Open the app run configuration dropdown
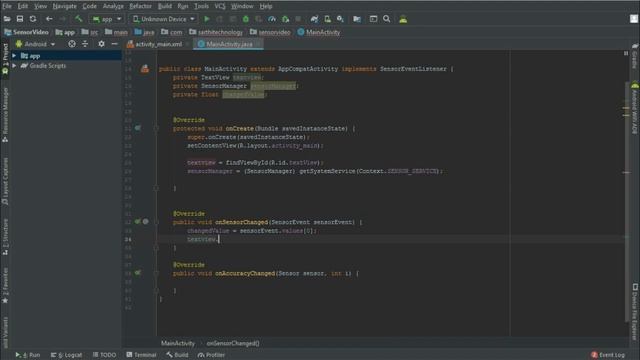The image size is (640, 360). pyautogui.click(x=107, y=19)
